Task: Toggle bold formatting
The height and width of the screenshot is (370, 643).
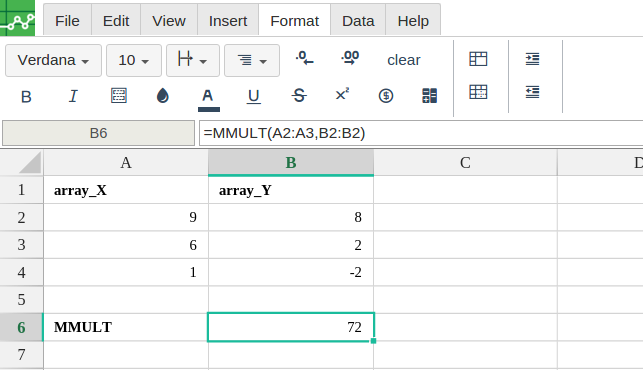Action: 26,96
